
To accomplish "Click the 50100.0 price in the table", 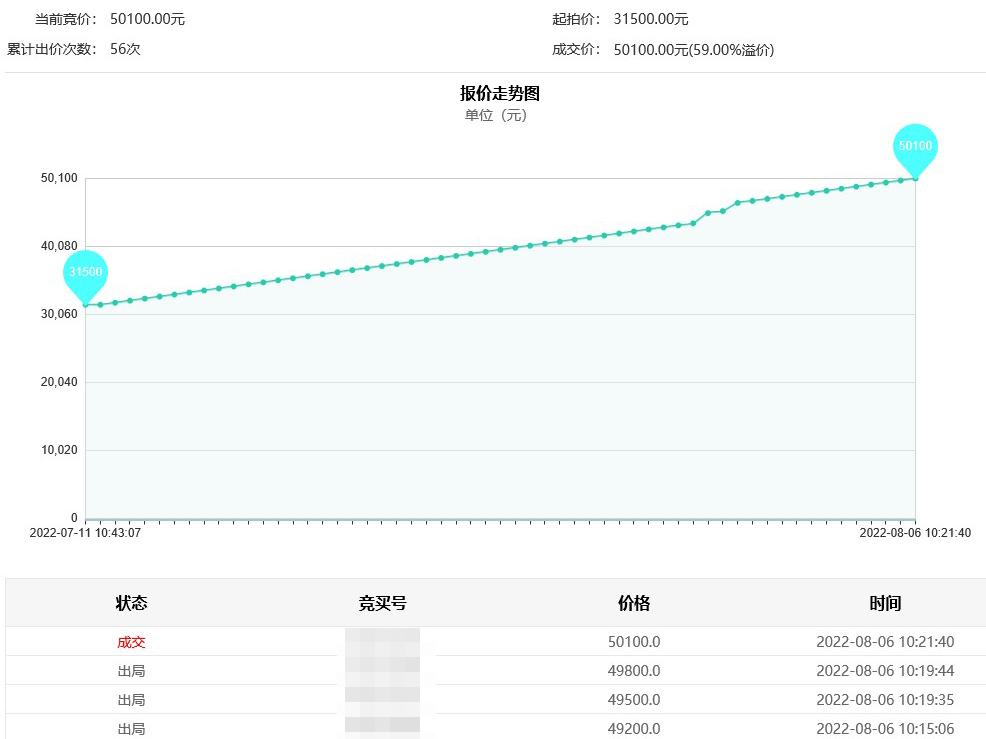I will pyautogui.click(x=634, y=642).
